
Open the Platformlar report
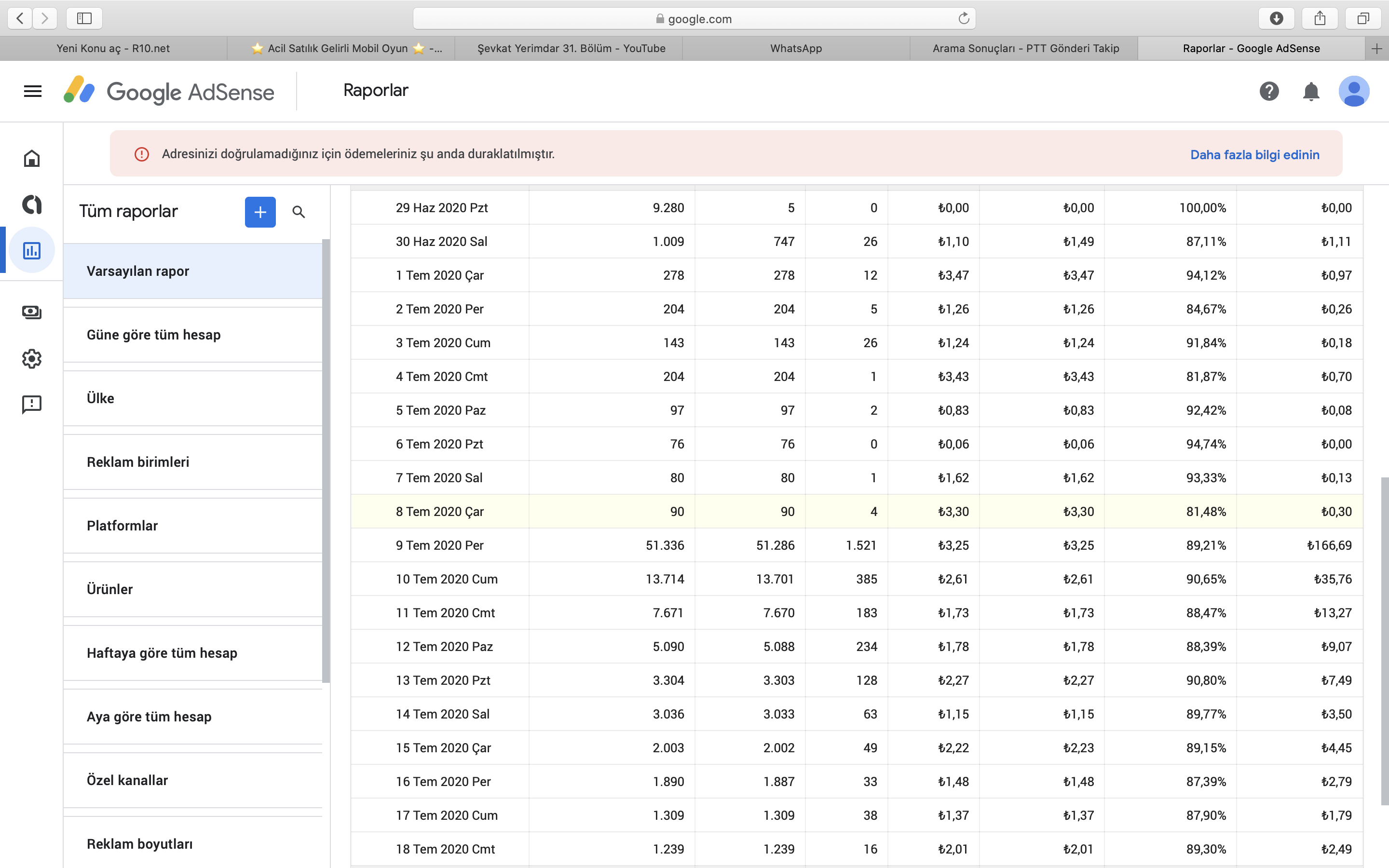coord(193,526)
